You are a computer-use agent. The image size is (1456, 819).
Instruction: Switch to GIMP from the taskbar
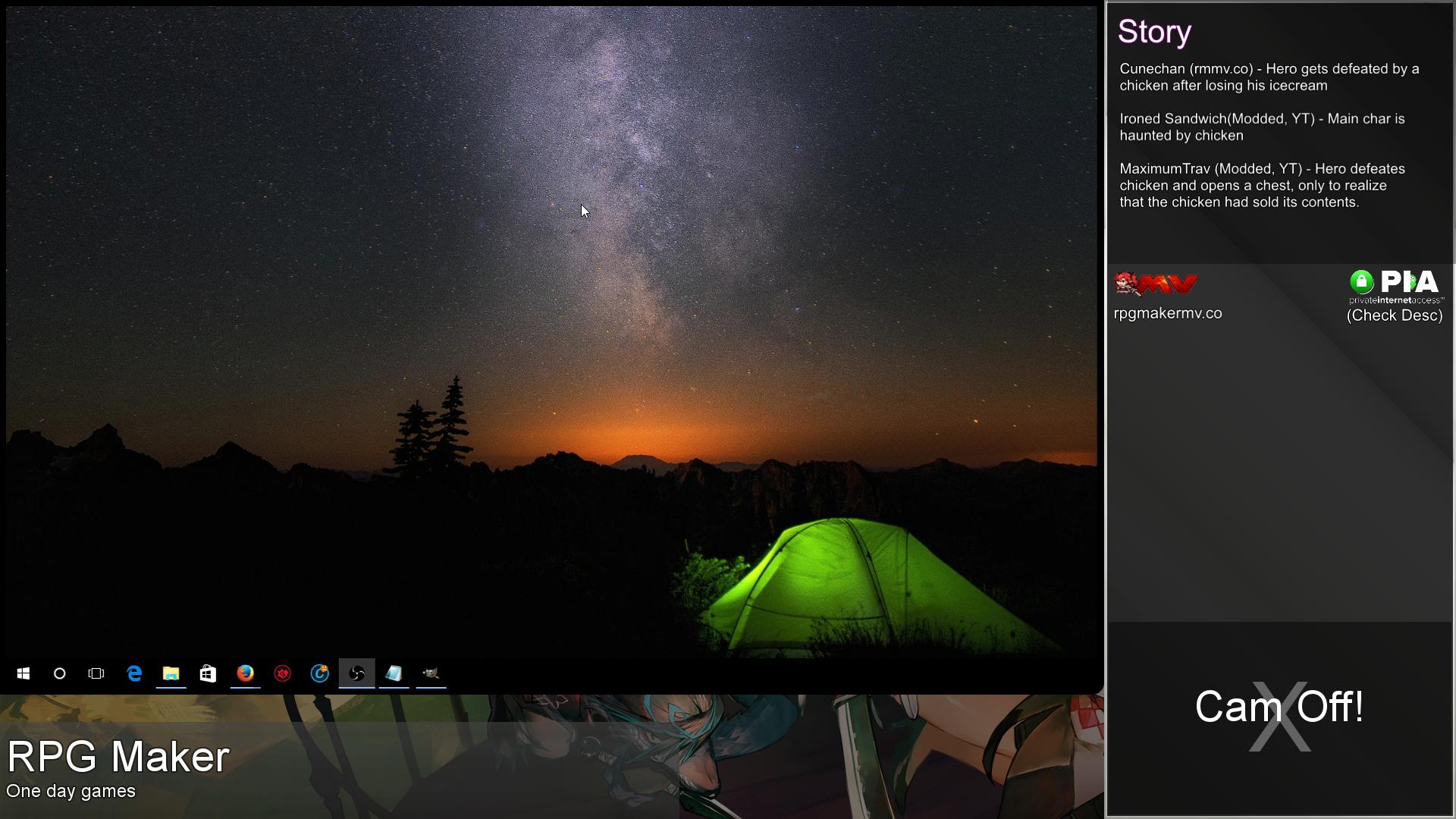tap(431, 673)
